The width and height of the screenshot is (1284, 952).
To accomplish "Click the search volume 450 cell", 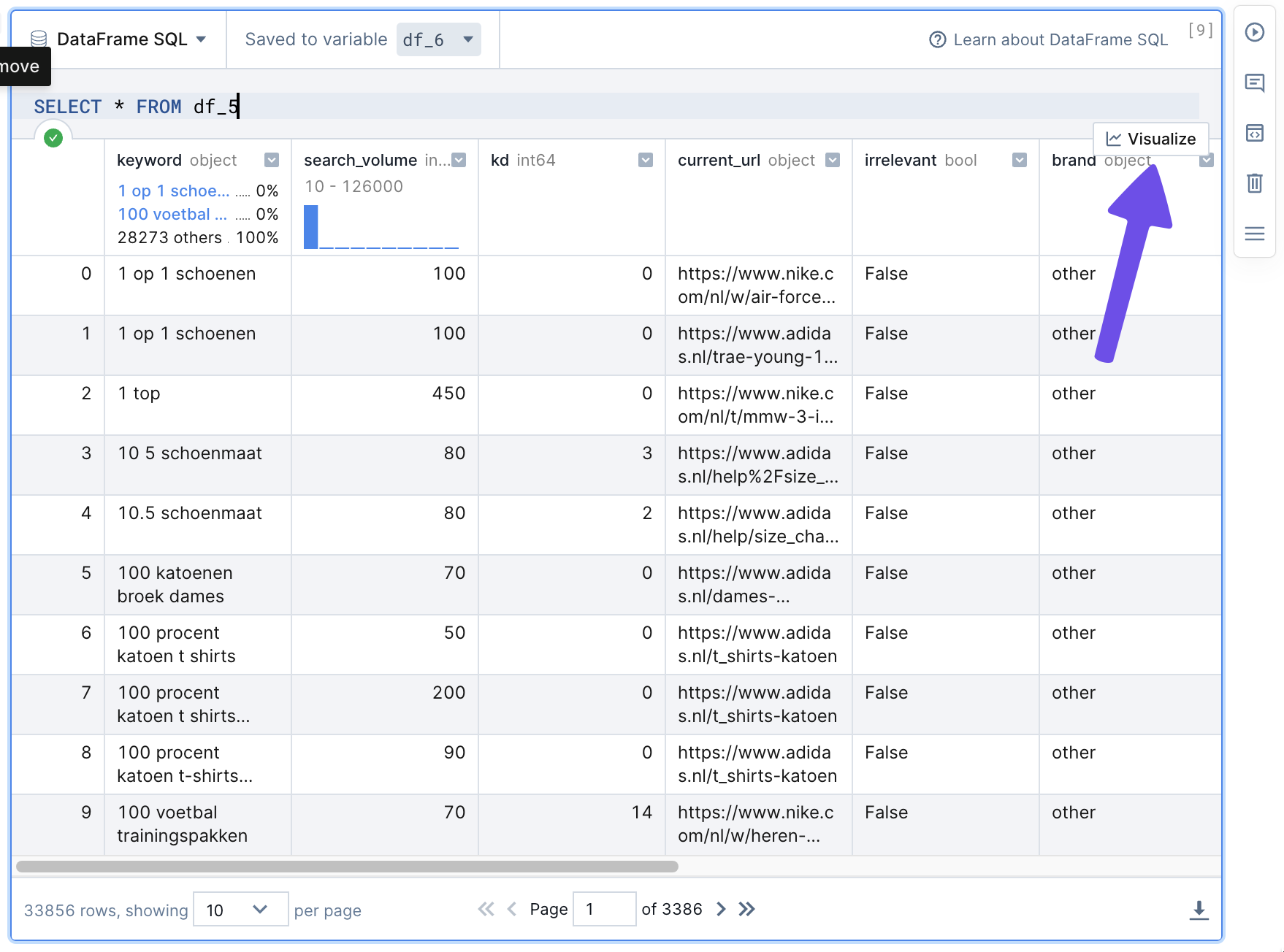I will pyautogui.click(x=385, y=405).
